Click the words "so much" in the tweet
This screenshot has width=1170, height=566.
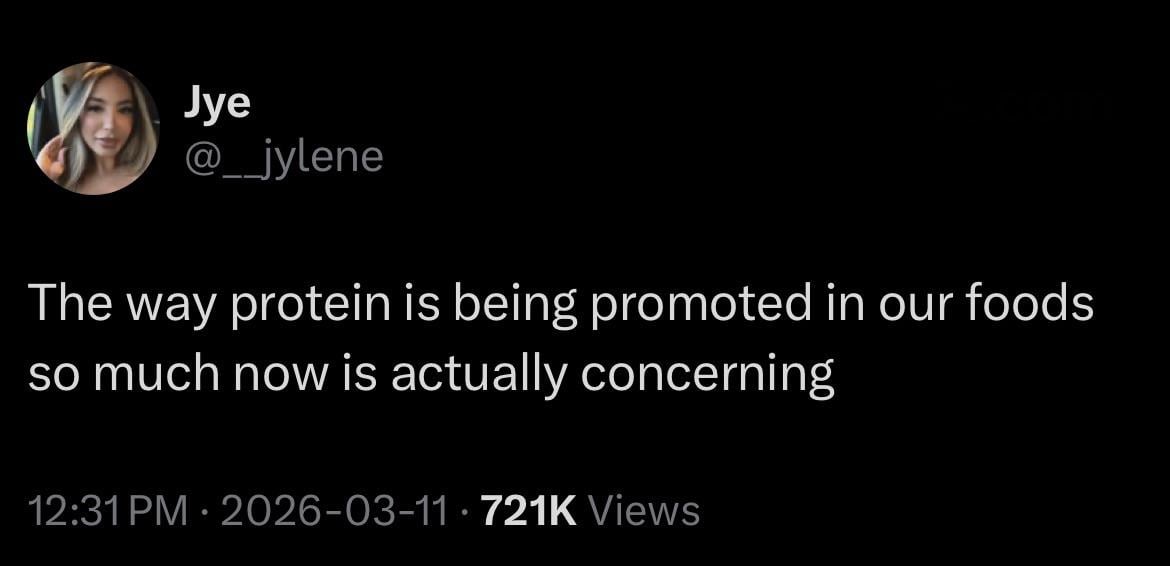126,374
